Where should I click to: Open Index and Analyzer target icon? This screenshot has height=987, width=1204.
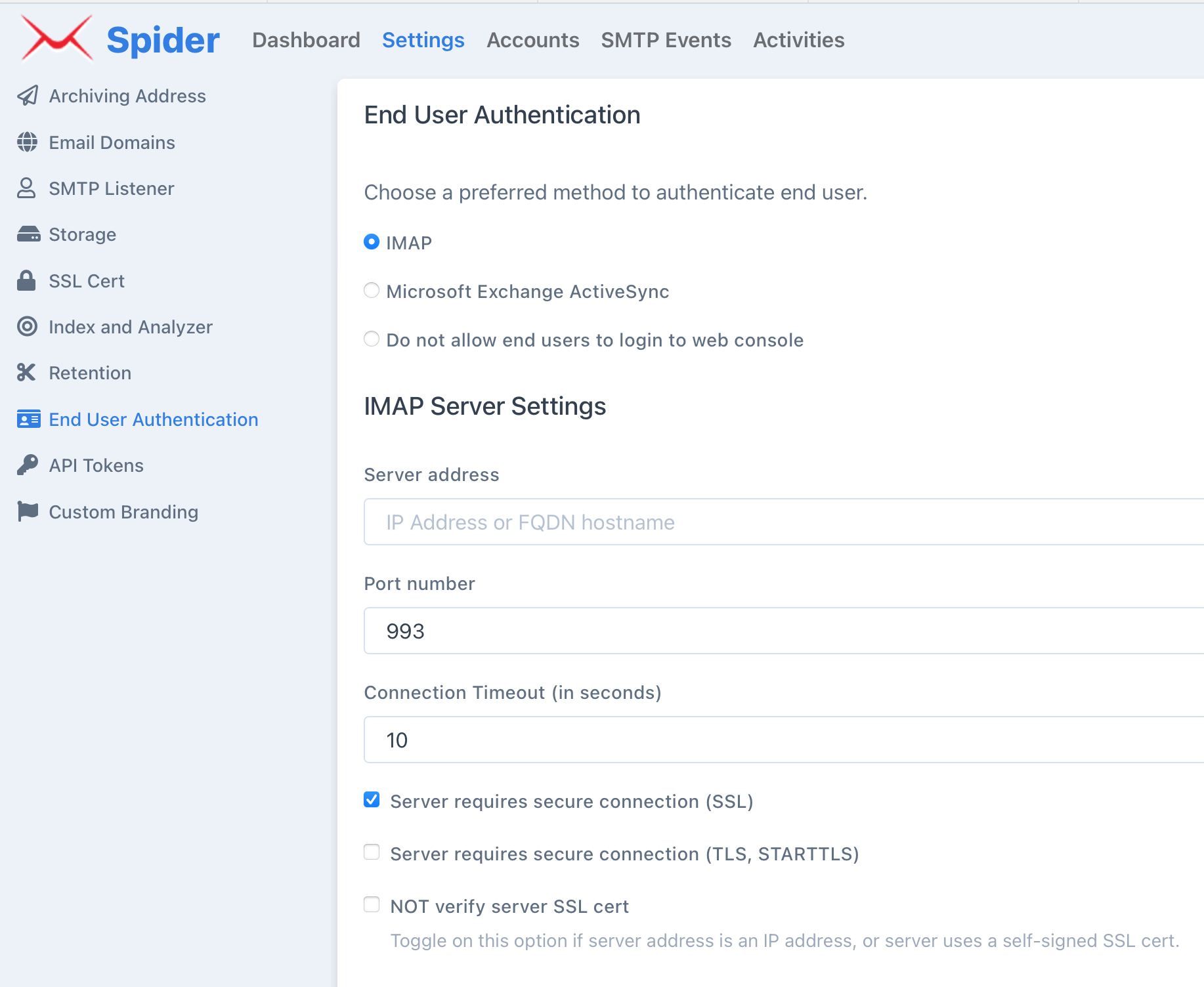click(x=27, y=327)
